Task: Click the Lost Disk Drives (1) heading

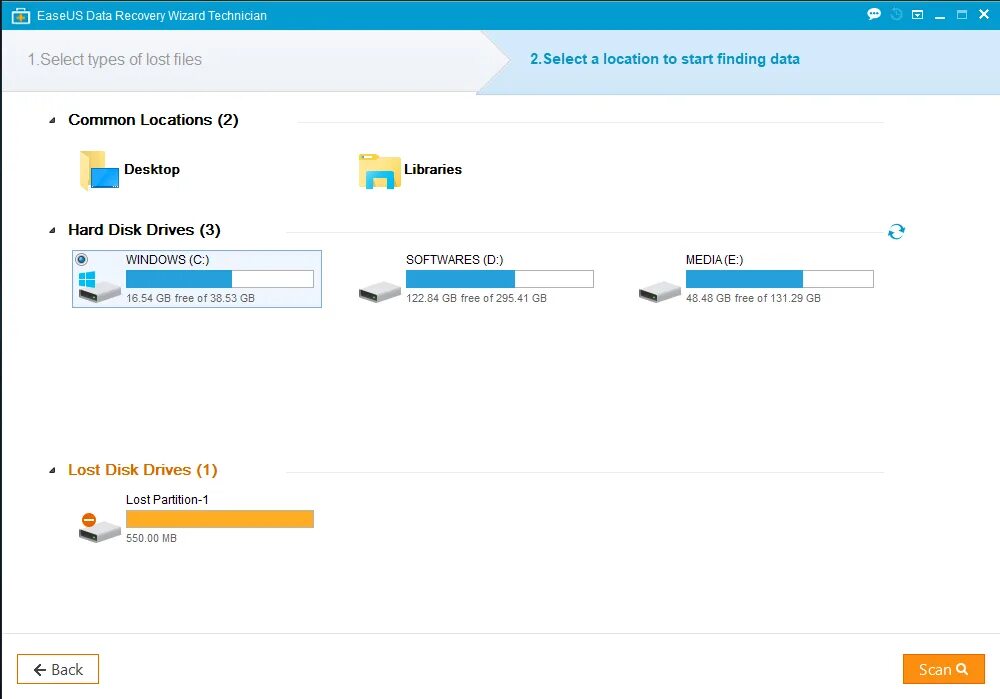Action: click(x=143, y=470)
